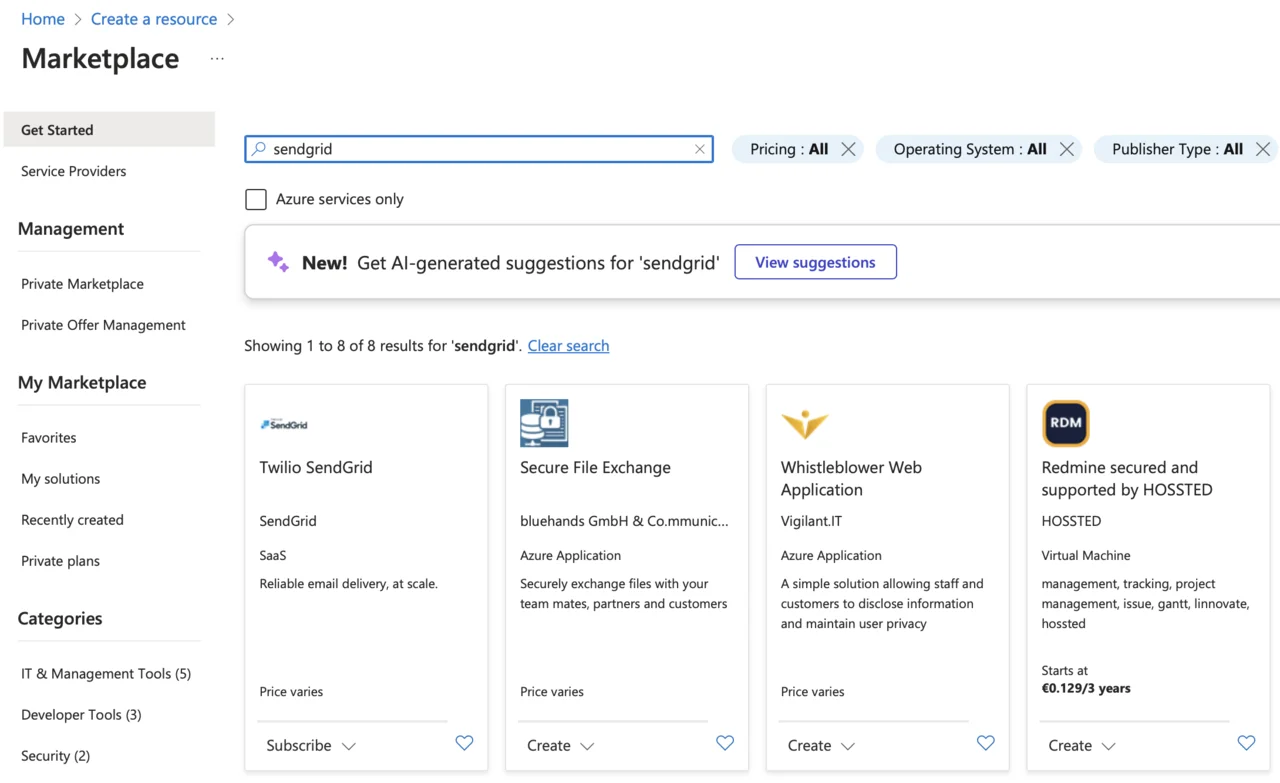
Task: Click the Redmine RDM product icon
Action: click(1065, 423)
